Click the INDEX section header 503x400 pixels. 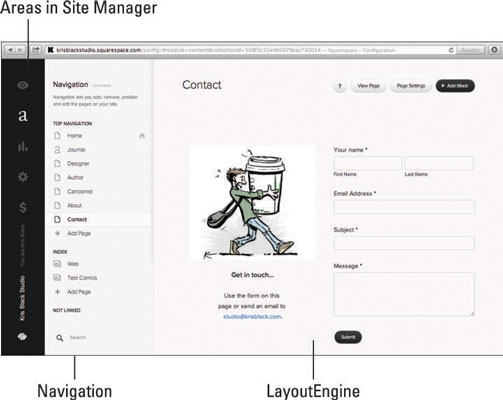click(60, 252)
